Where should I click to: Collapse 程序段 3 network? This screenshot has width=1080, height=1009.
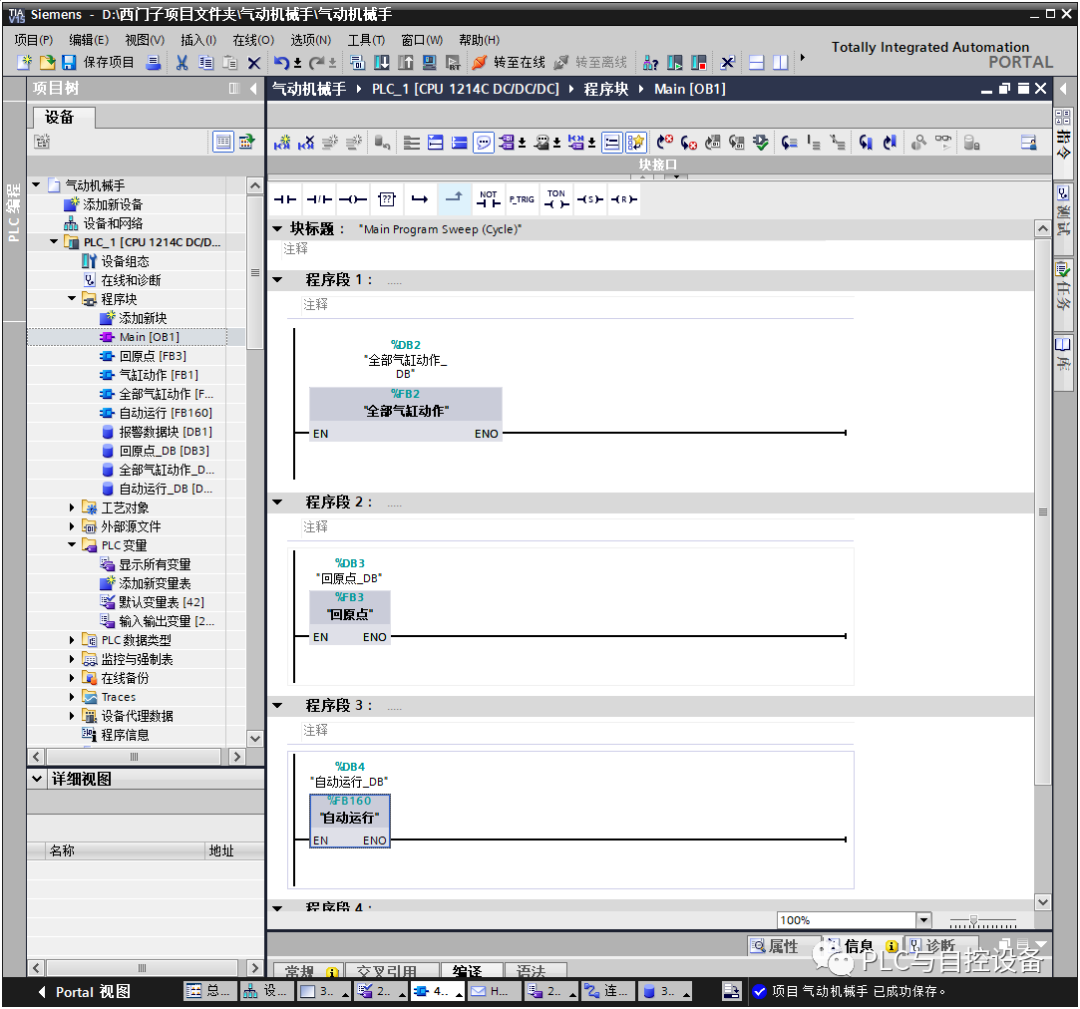tap(278, 705)
